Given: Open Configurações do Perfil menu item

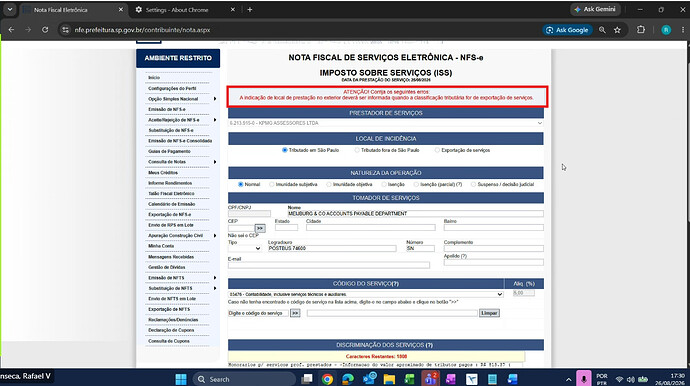Looking at the screenshot, I should [x=172, y=88].
